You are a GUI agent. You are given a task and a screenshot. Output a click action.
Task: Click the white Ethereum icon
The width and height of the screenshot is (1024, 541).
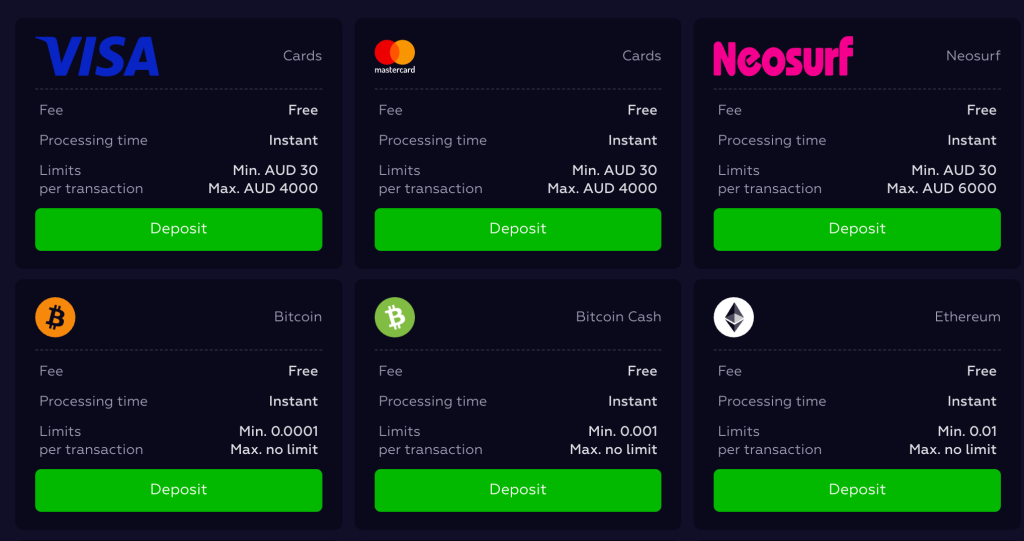[x=733, y=317]
